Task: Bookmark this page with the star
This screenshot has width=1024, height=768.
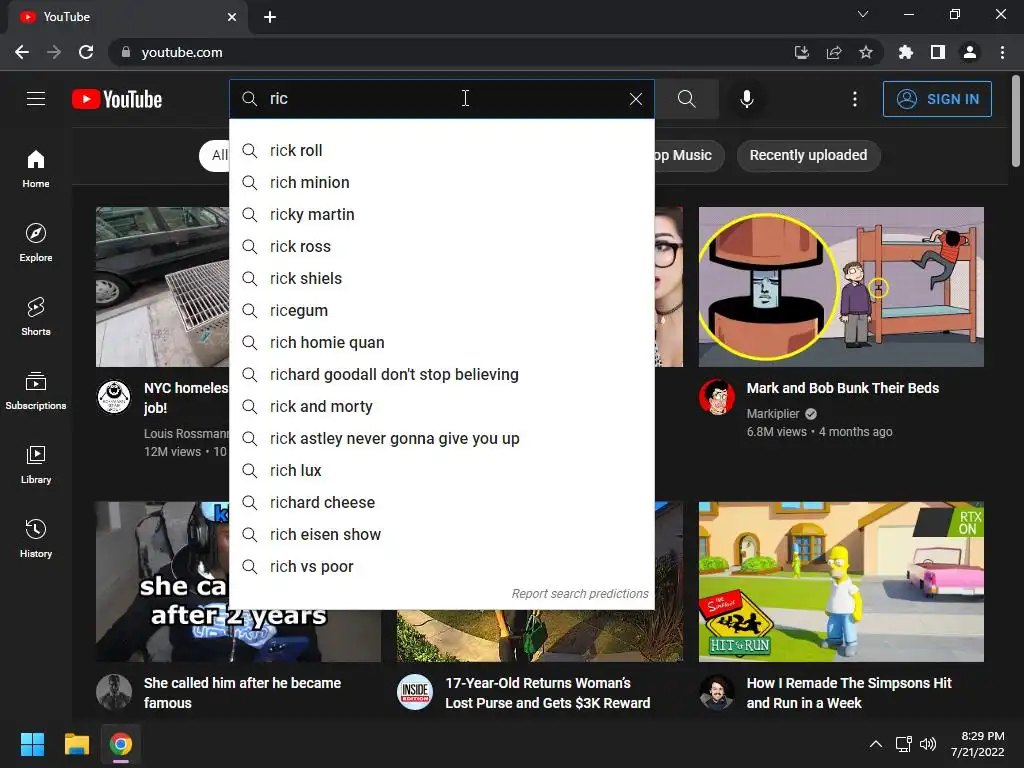Action: click(866, 52)
